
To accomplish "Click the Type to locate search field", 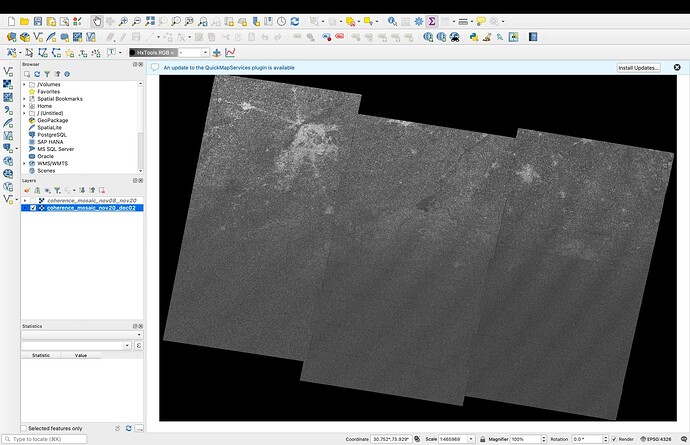I will click(x=40, y=439).
